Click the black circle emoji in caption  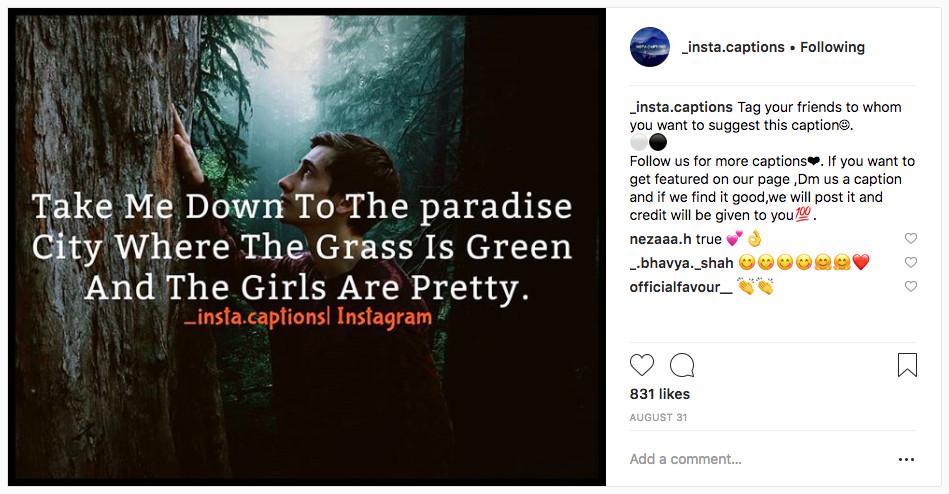coord(658,143)
